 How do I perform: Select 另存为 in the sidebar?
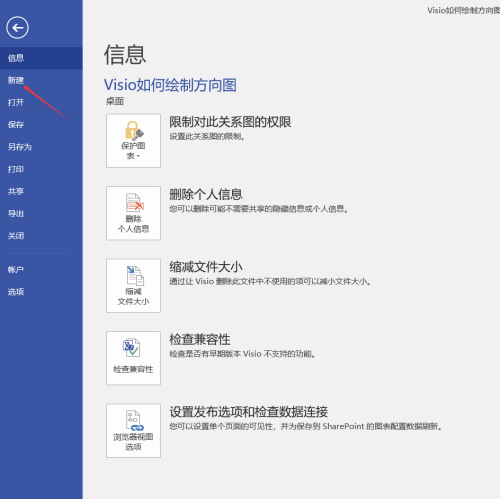(41, 147)
